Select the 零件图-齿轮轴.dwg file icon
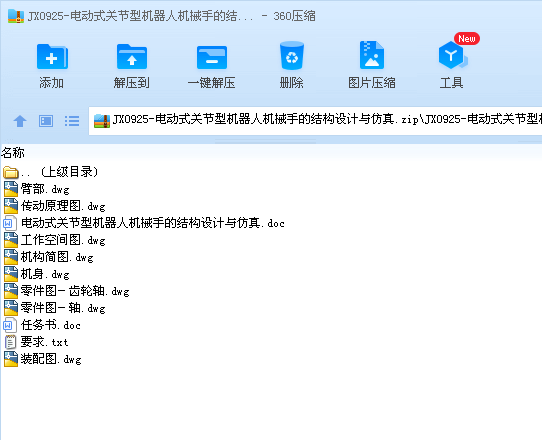Screen dimensions: 542x440 coord(11,291)
